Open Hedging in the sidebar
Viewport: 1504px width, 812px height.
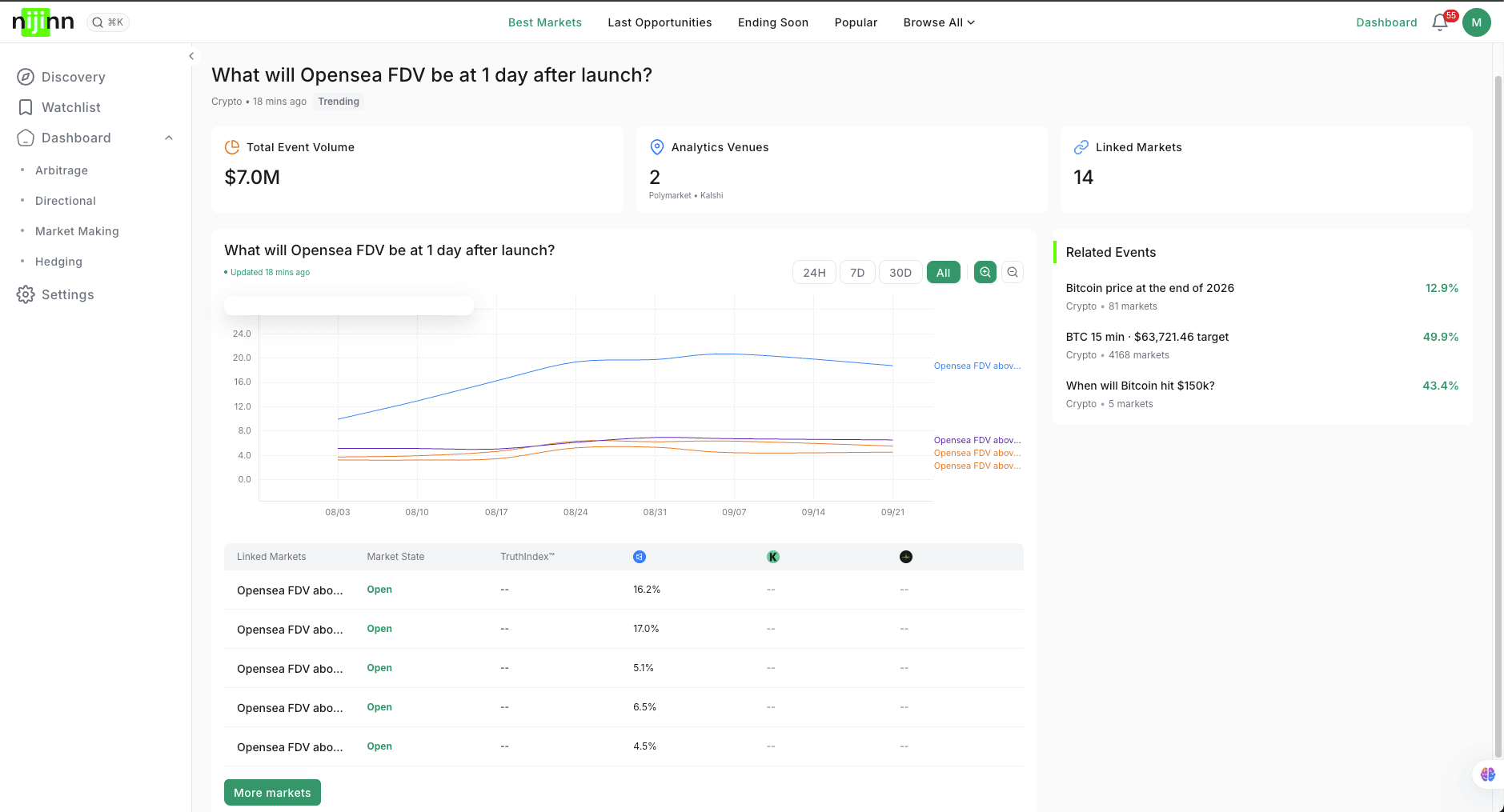[x=58, y=262]
